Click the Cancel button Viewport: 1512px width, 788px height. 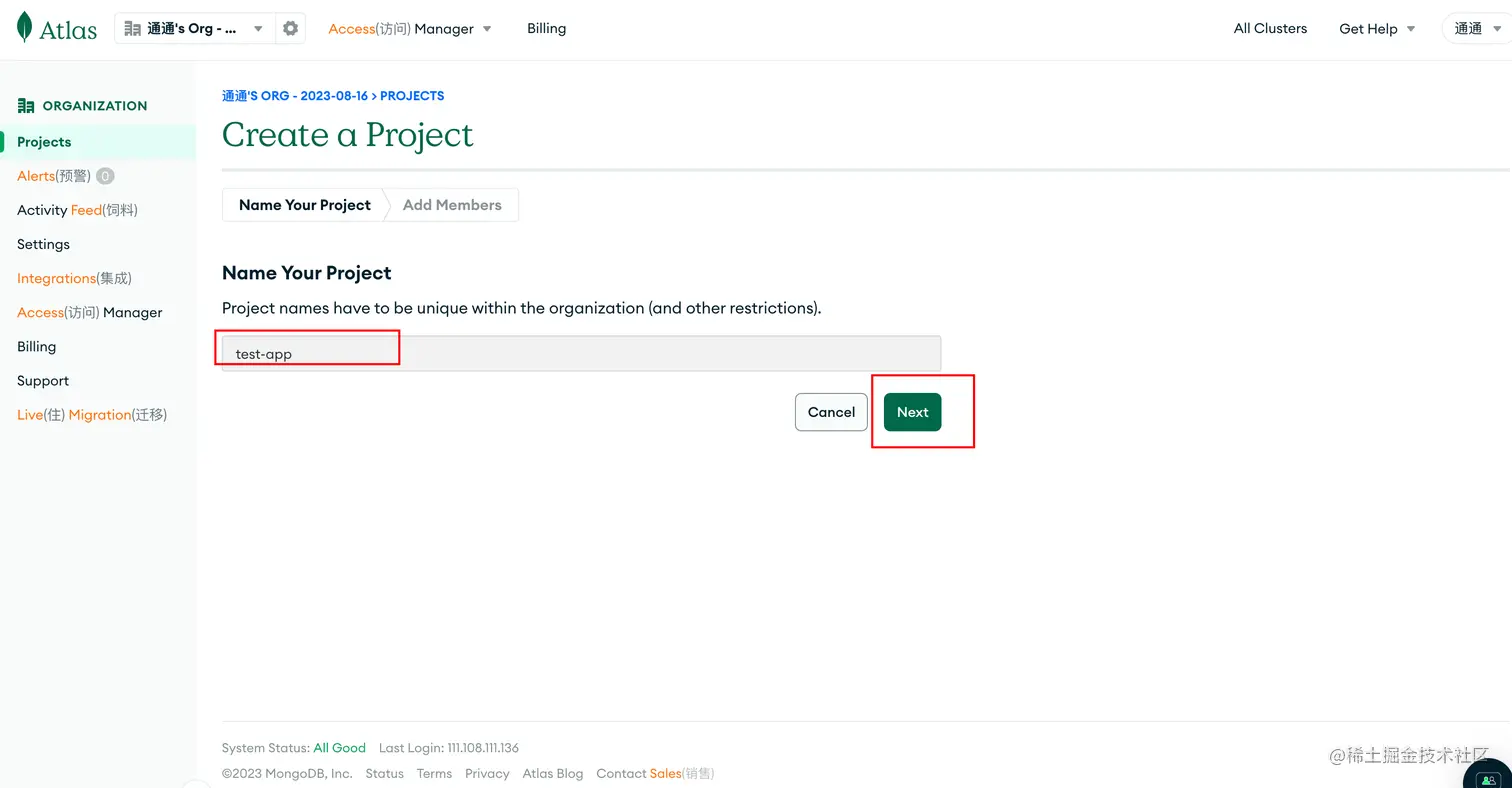point(831,412)
